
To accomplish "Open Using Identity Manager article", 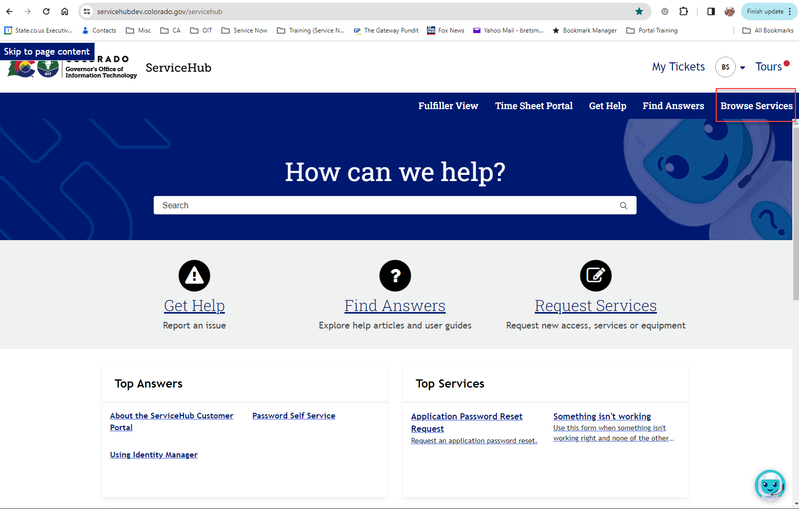I will (x=153, y=454).
